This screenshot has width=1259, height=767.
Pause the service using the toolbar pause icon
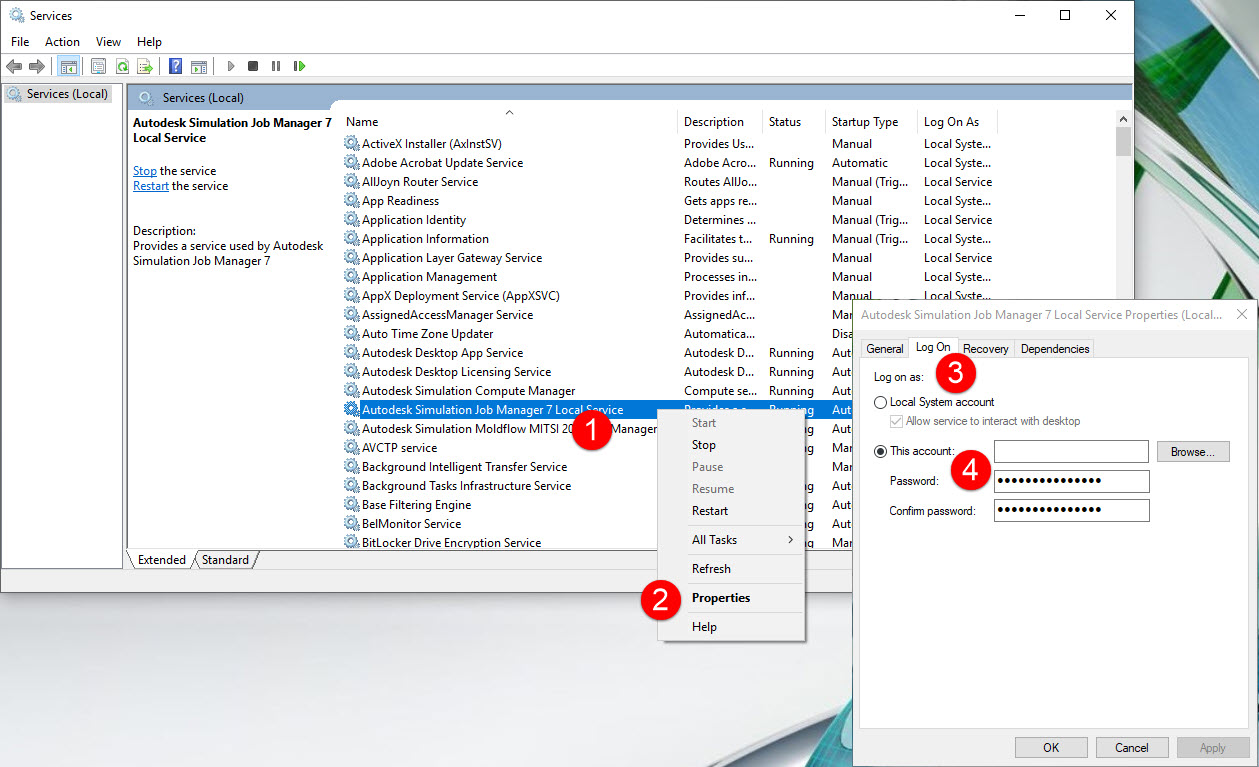pyautogui.click(x=276, y=65)
